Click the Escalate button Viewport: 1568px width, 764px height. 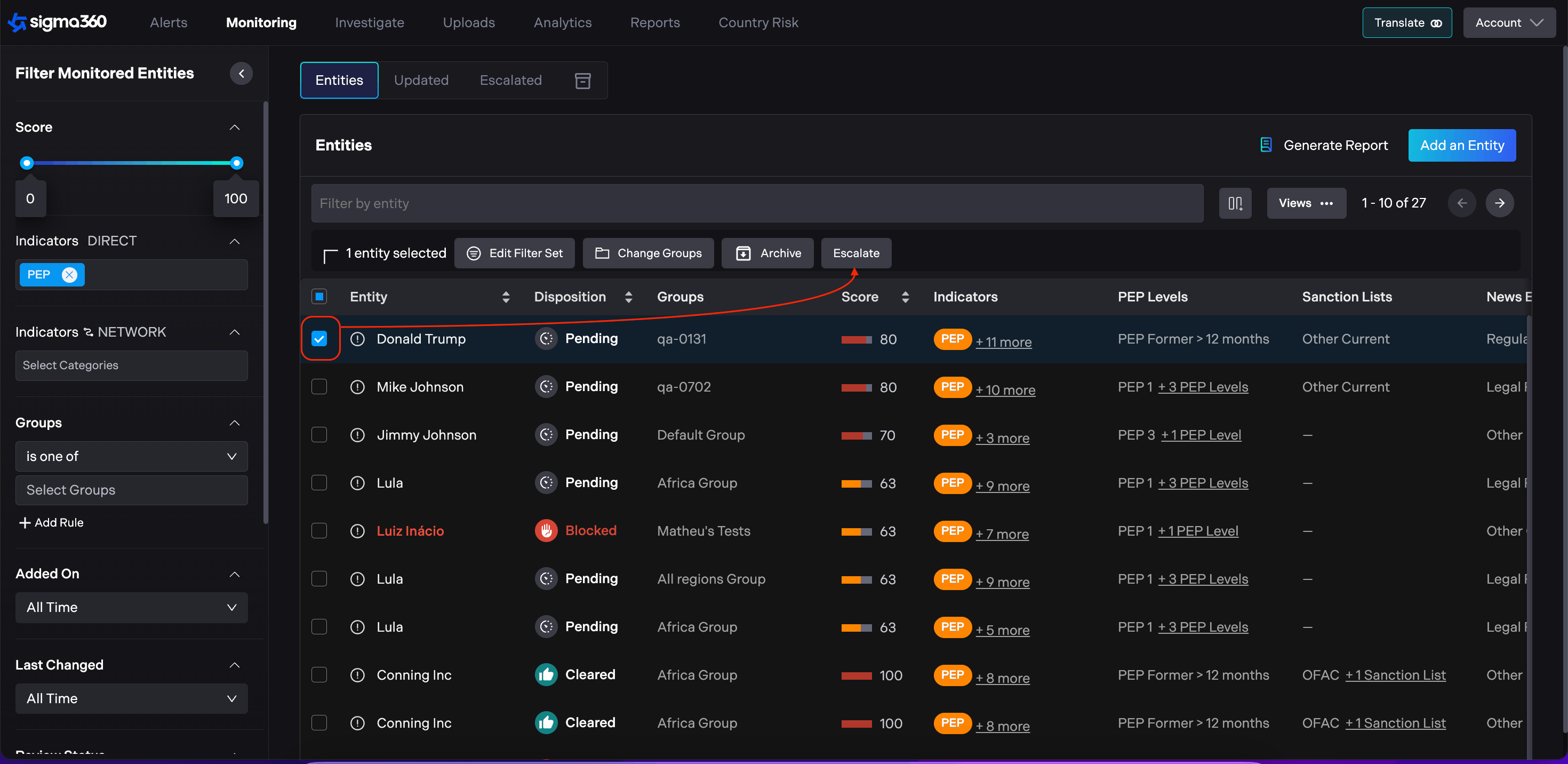855,253
